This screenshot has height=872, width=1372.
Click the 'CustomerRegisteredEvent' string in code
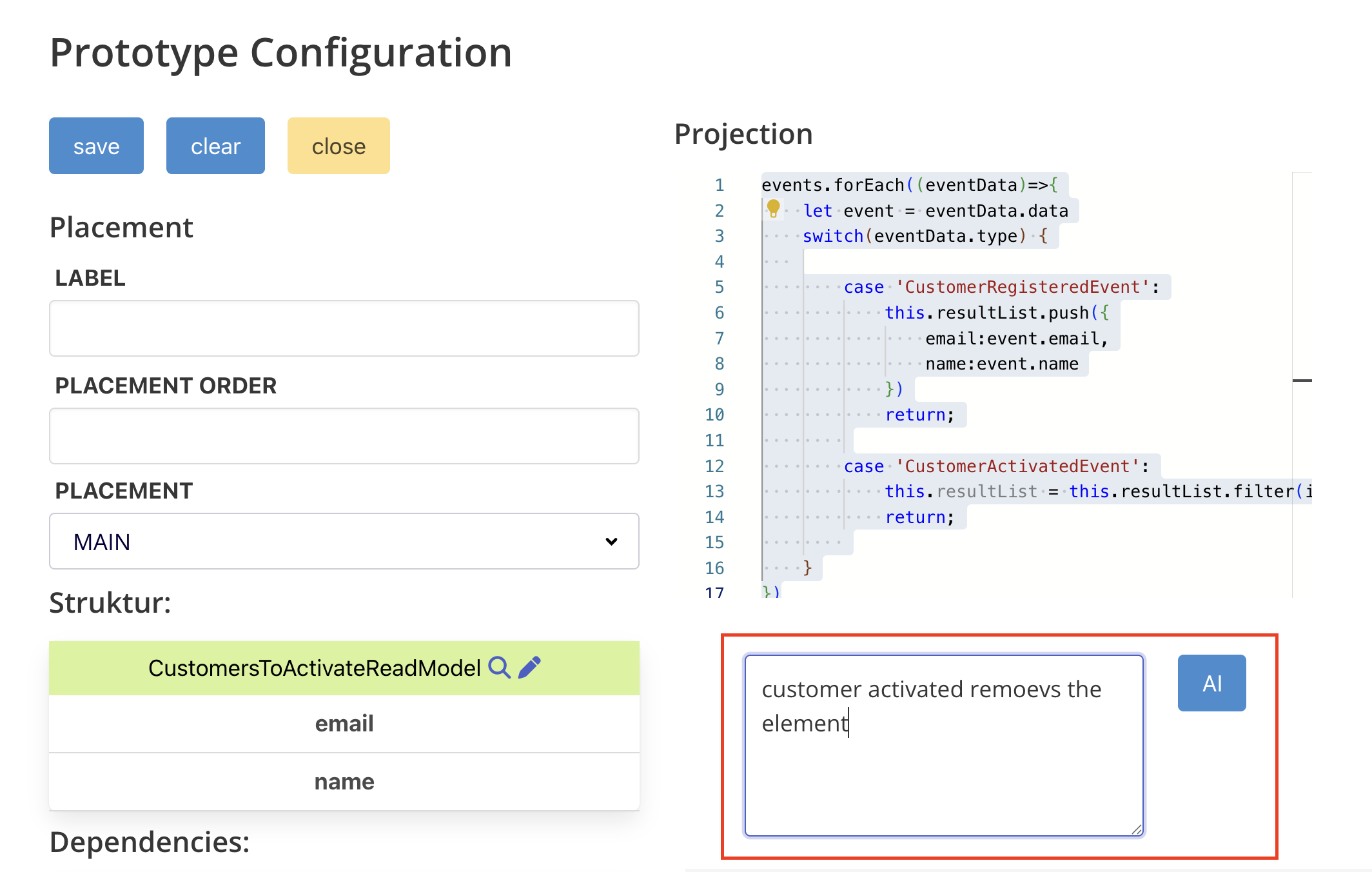[x=1023, y=287]
